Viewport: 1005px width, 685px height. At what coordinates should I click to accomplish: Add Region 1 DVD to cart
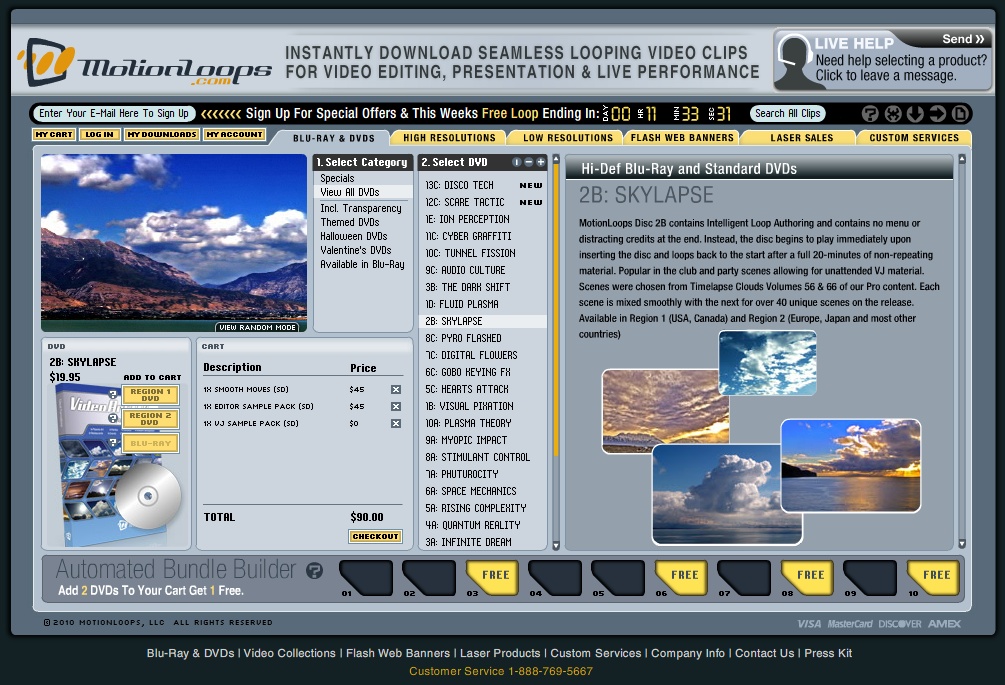pos(150,395)
